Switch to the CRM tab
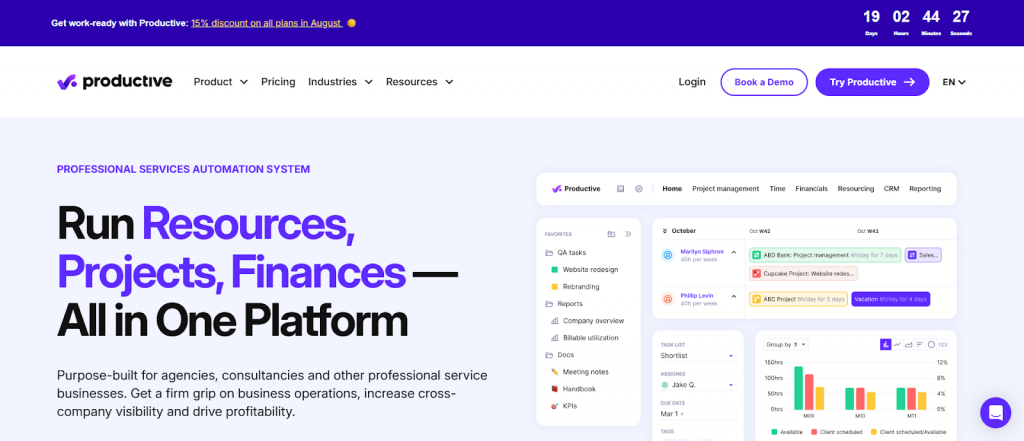 [891, 189]
